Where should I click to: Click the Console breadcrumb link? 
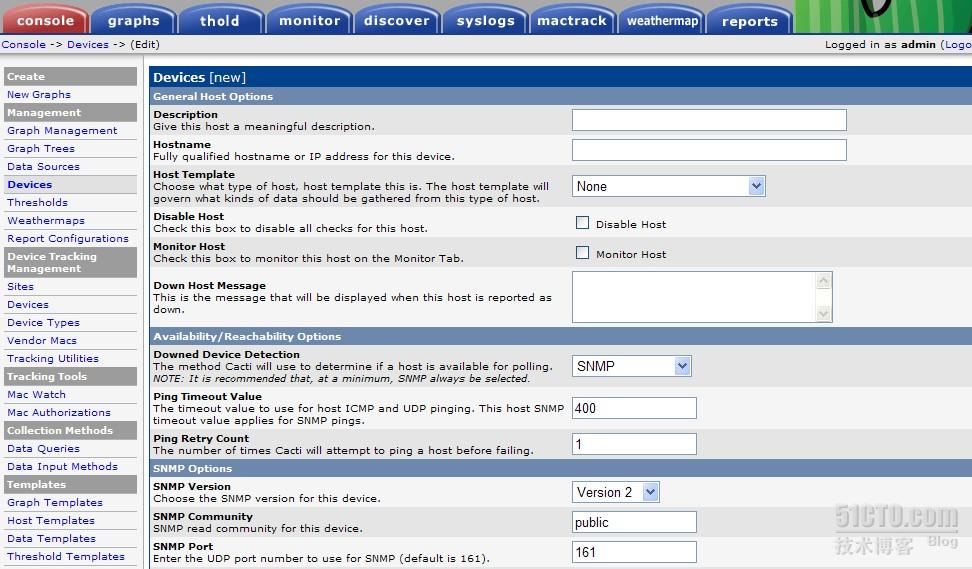tap(24, 45)
